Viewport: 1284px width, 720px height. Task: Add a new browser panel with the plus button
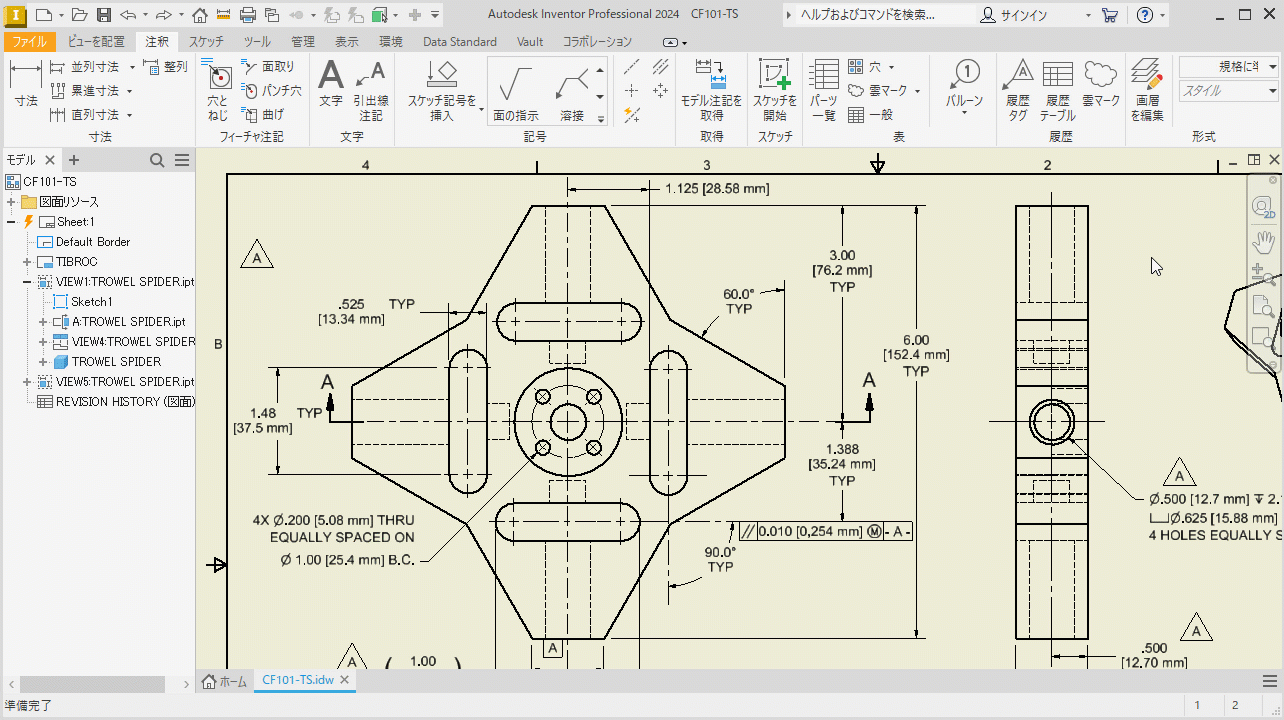[x=73, y=160]
